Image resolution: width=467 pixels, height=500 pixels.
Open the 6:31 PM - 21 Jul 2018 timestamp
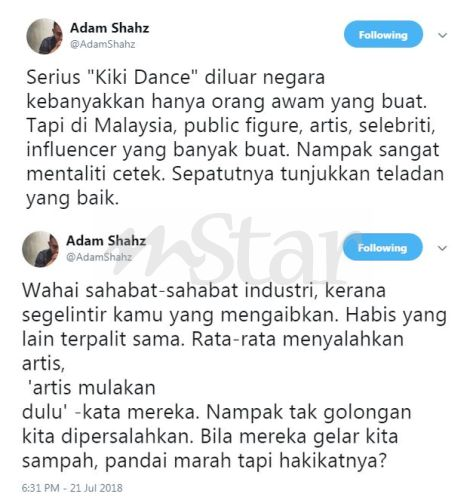(72, 488)
